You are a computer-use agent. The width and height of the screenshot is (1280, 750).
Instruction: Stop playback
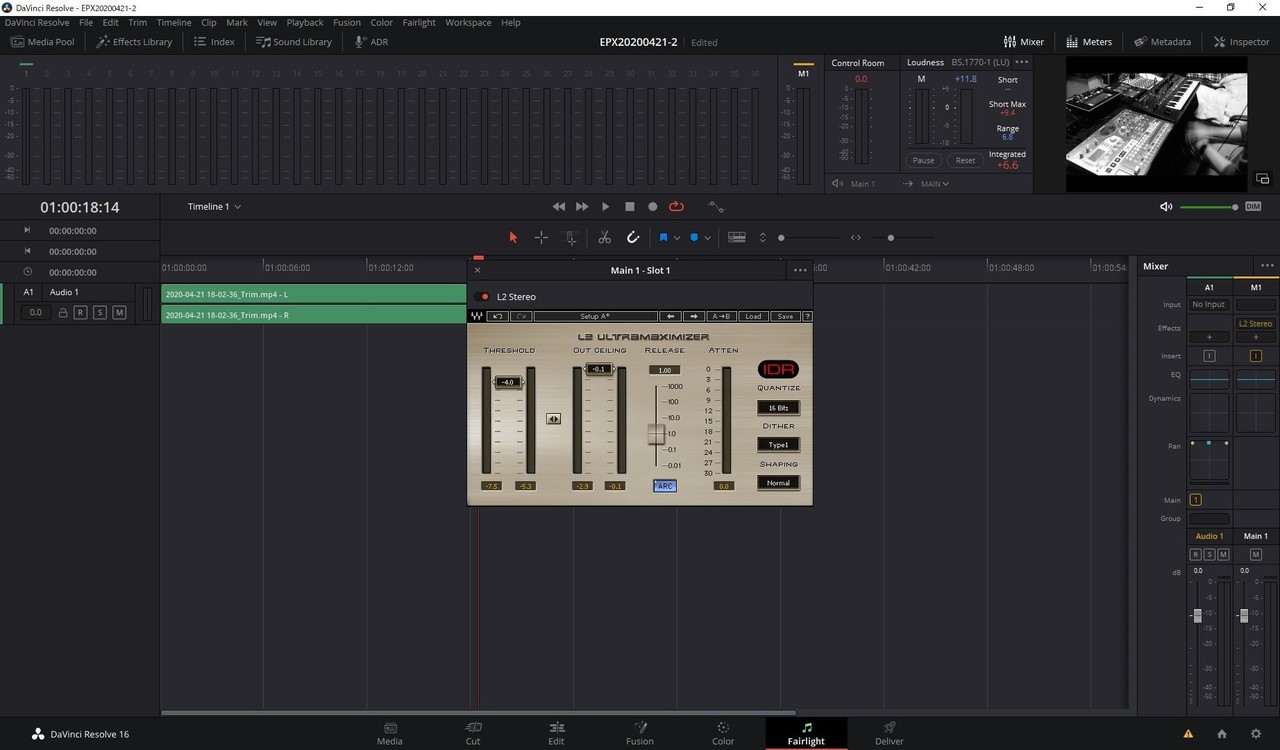pos(629,206)
